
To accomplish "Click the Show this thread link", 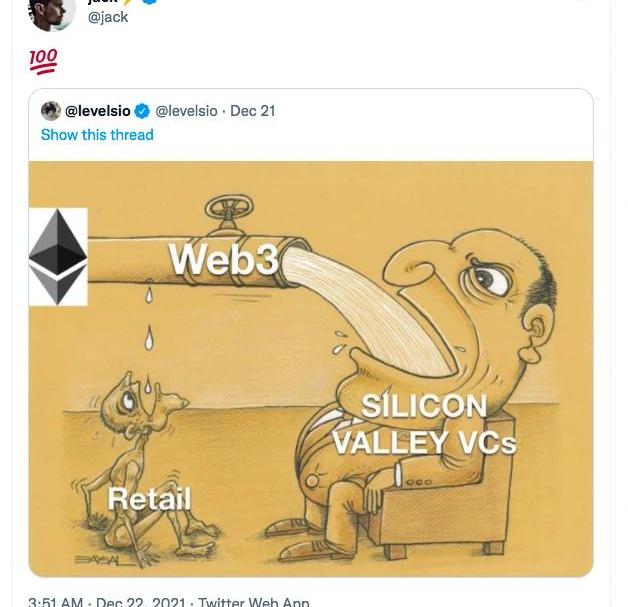I will tap(97, 135).
